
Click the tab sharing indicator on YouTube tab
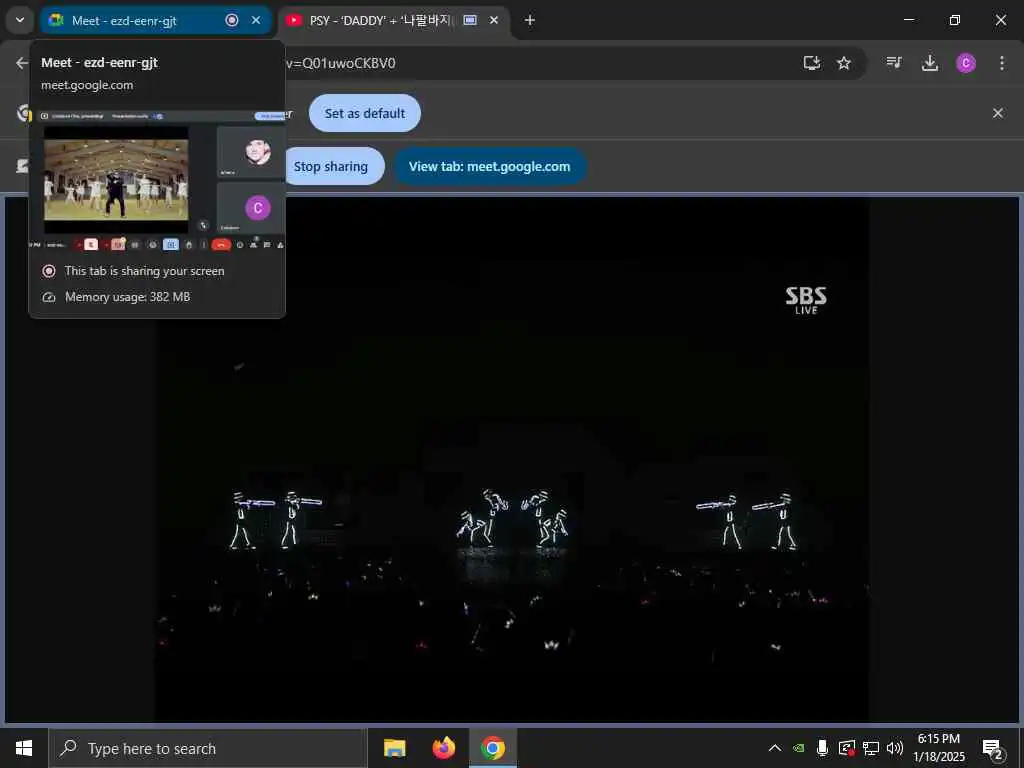[x=470, y=20]
